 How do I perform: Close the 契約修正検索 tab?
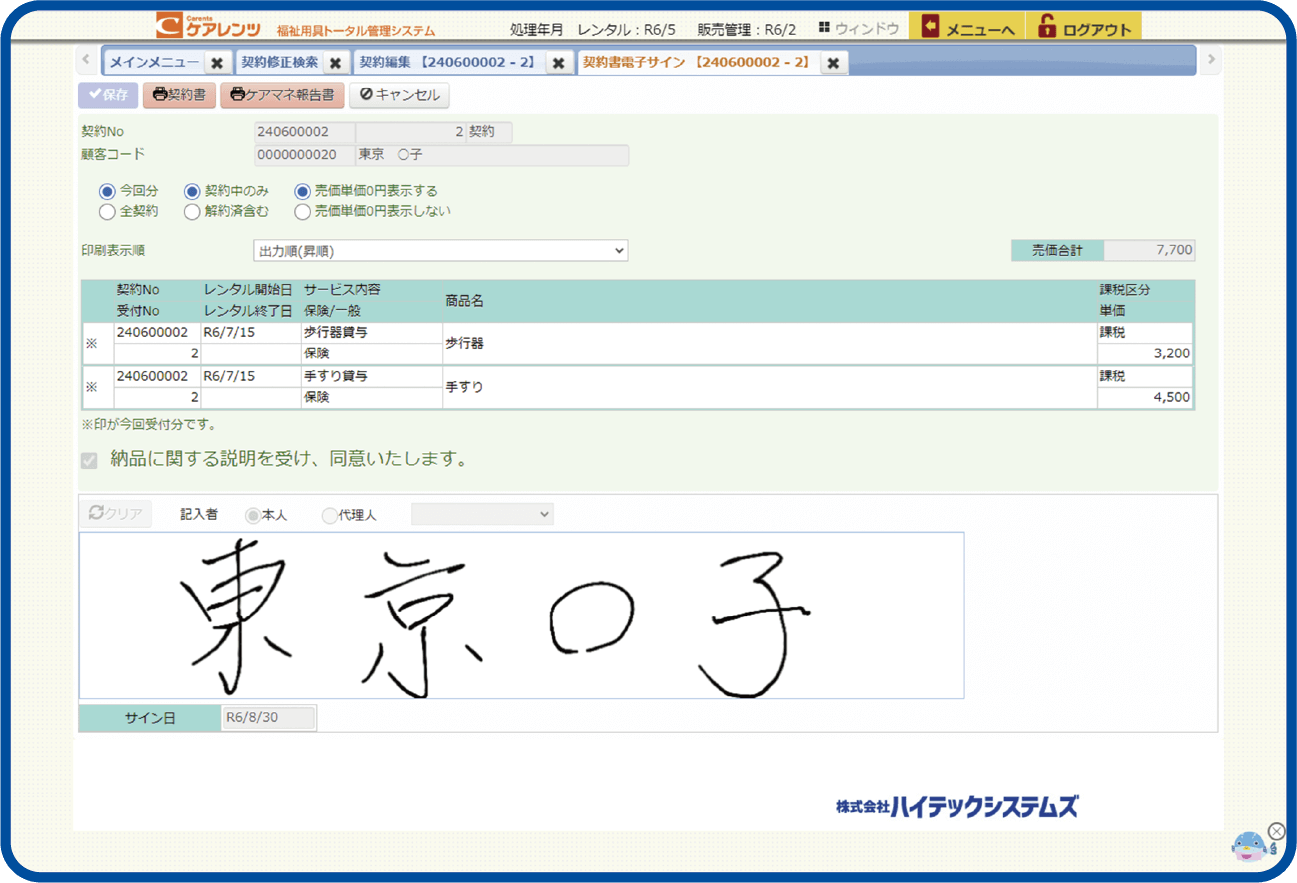click(x=336, y=63)
